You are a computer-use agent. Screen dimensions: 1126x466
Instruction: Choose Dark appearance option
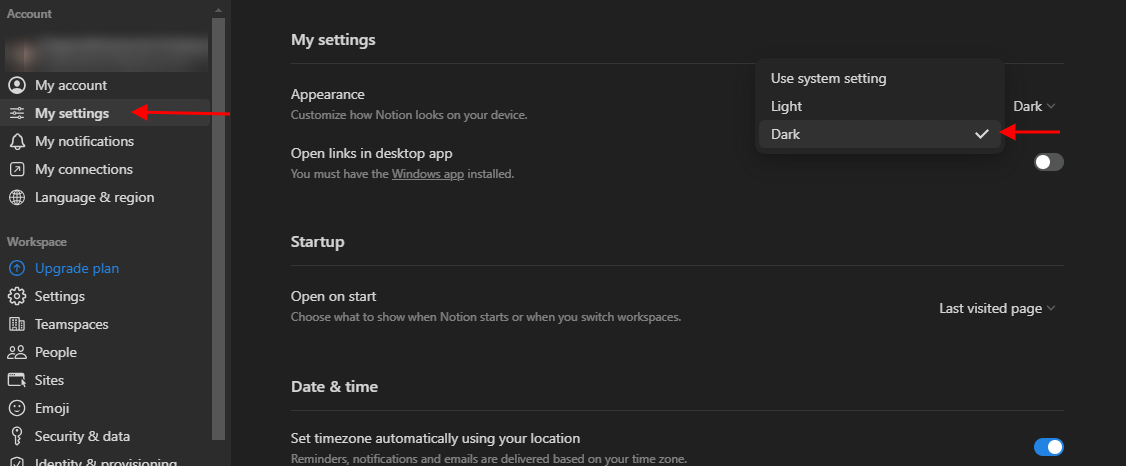(x=879, y=134)
